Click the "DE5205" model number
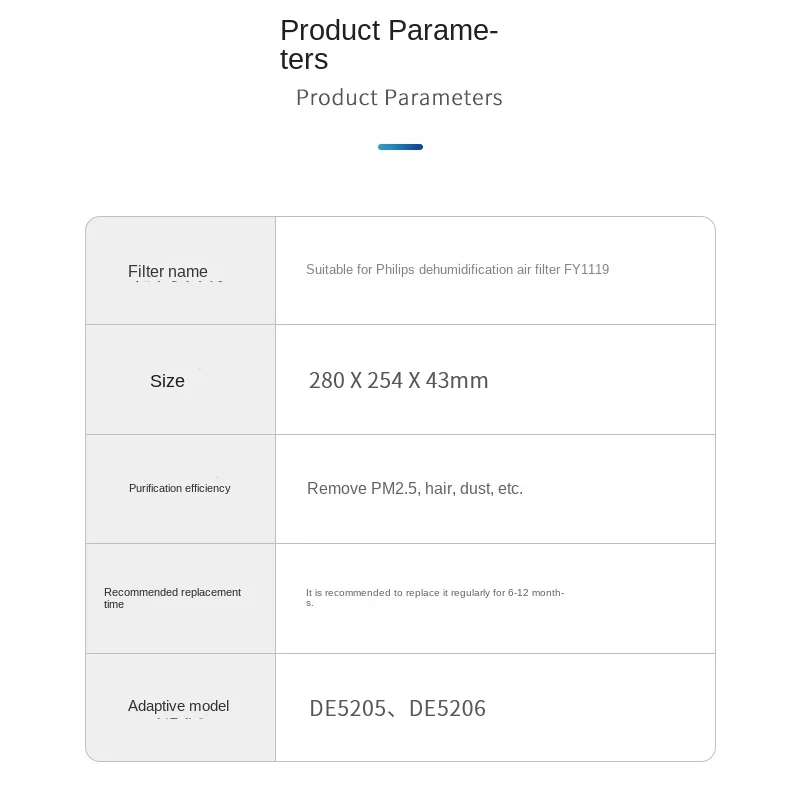This screenshot has width=800, height=800. pyautogui.click(x=347, y=709)
